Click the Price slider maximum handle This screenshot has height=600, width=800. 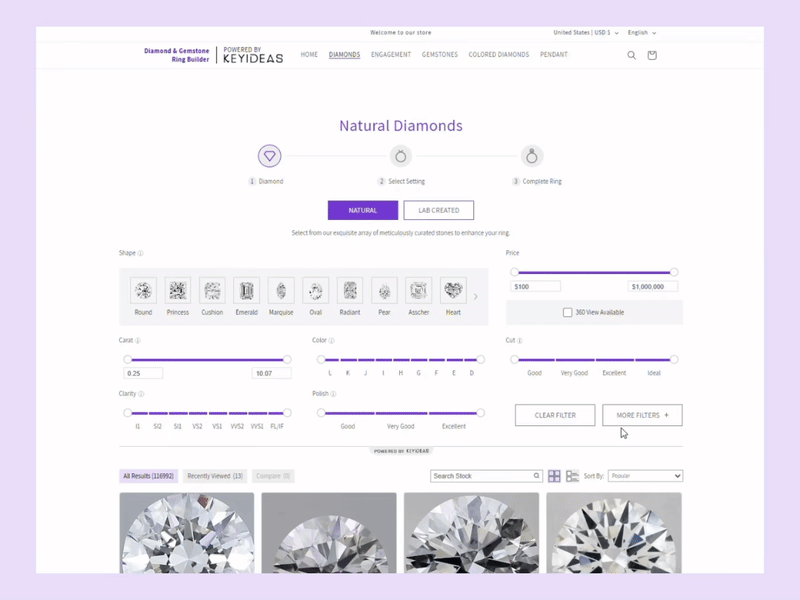click(x=674, y=272)
